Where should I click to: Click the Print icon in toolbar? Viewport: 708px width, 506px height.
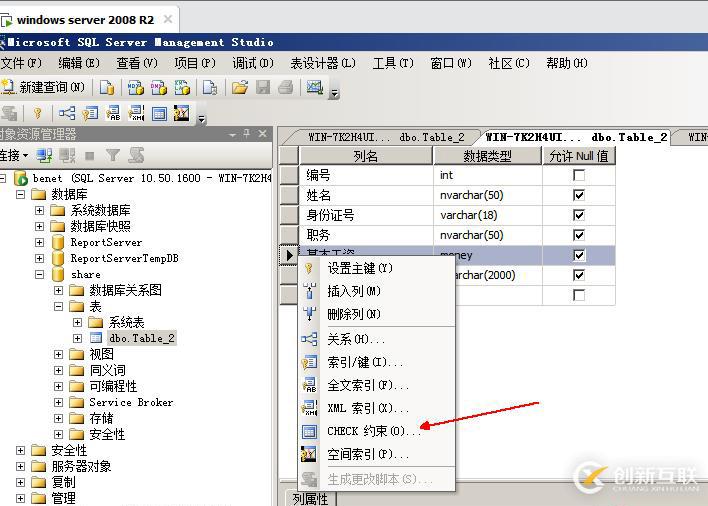[286, 87]
